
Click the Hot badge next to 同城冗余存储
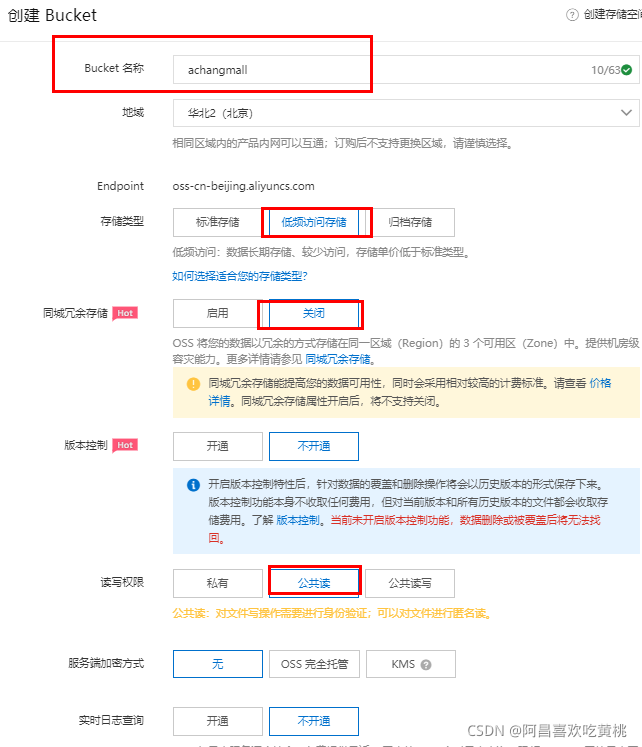tap(125, 313)
